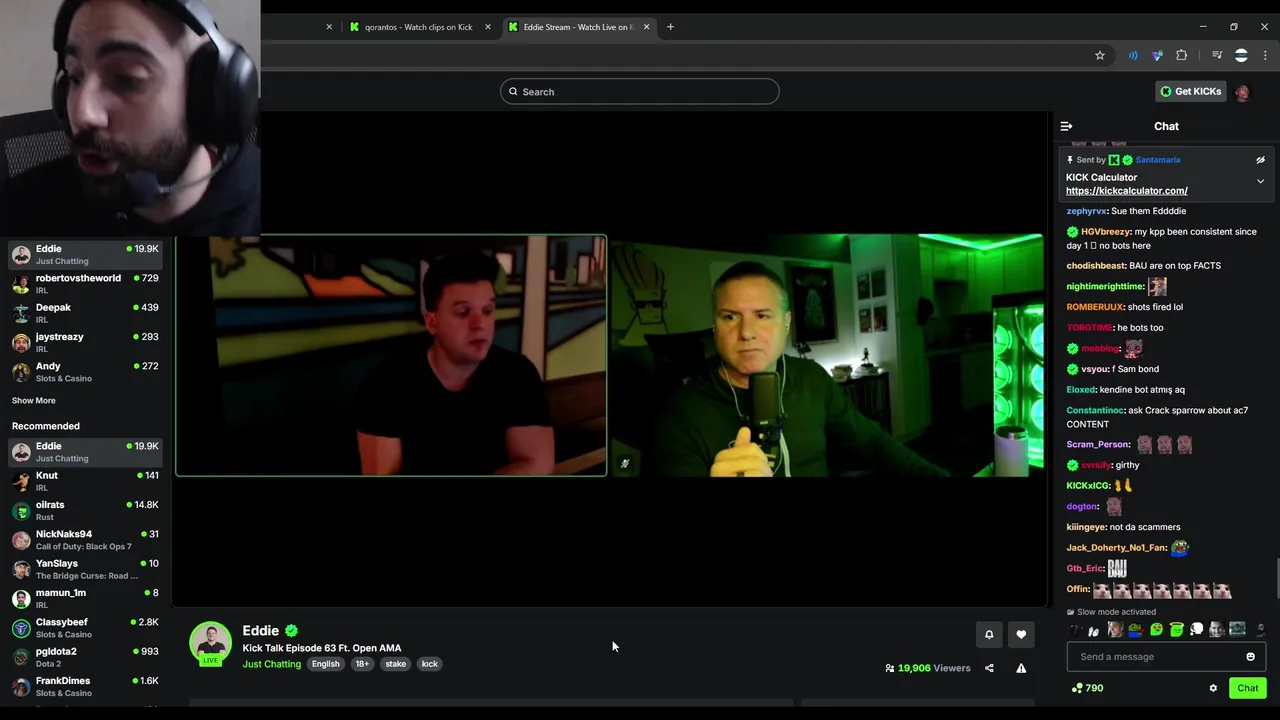Switch to qorantos clips tab
Viewport: 1280px width, 720px height.
[x=417, y=27]
